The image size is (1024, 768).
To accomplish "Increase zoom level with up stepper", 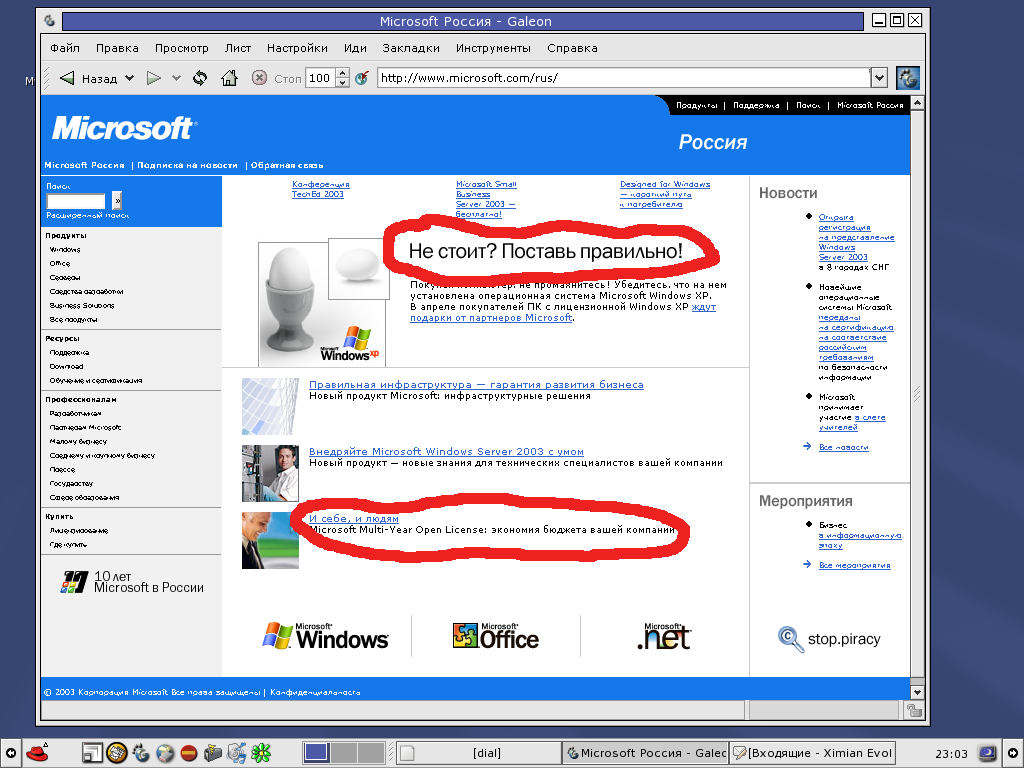I will [x=343, y=73].
